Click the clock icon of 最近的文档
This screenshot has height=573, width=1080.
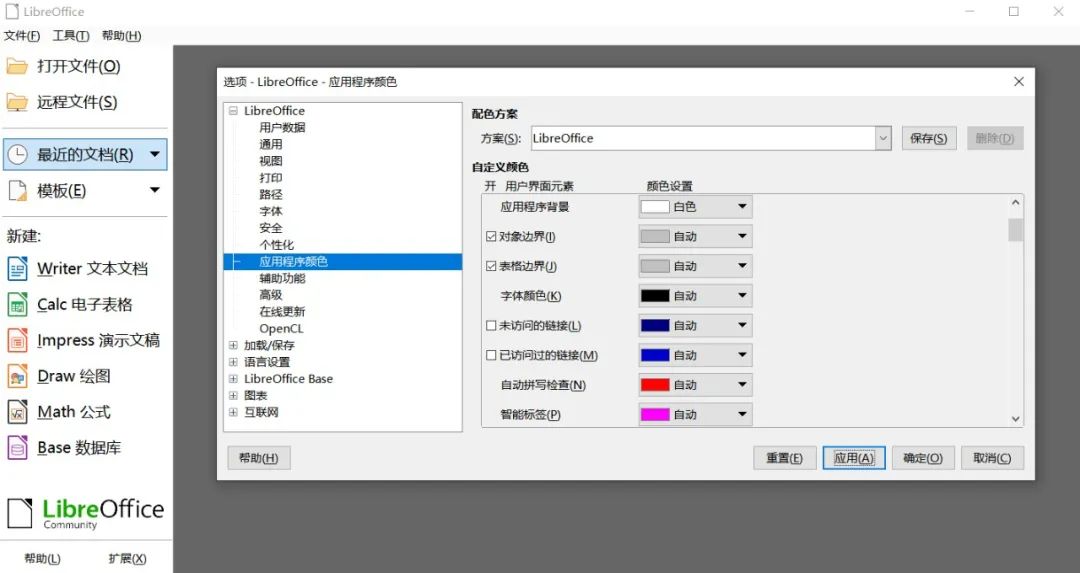(x=17, y=154)
